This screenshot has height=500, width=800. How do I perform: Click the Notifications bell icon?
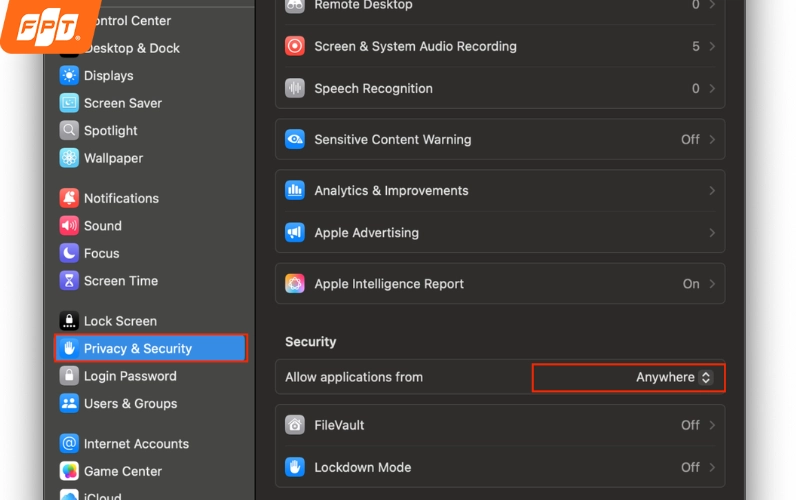pyautogui.click(x=69, y=198)
